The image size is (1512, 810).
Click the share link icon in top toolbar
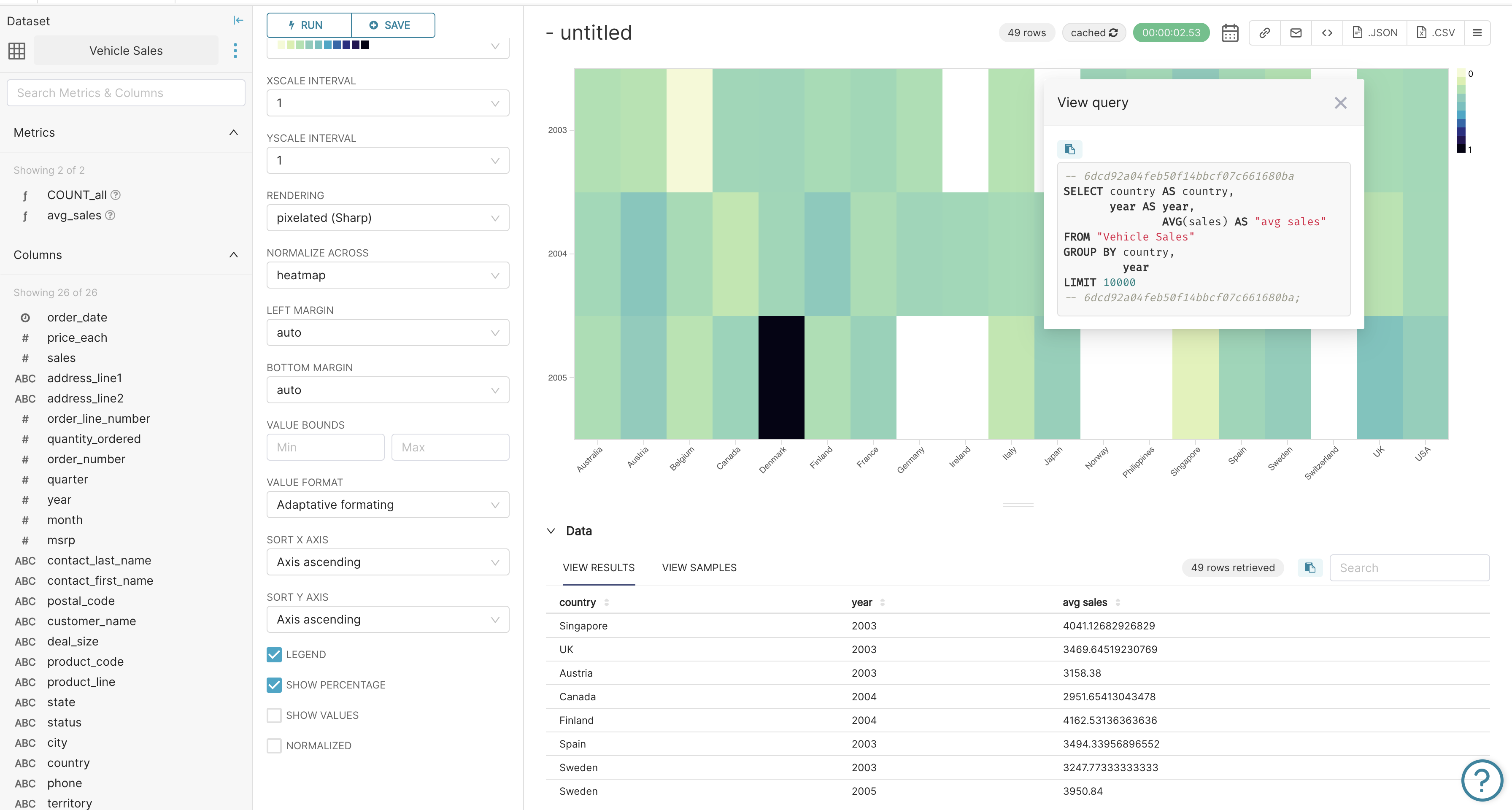(1265, 32)
